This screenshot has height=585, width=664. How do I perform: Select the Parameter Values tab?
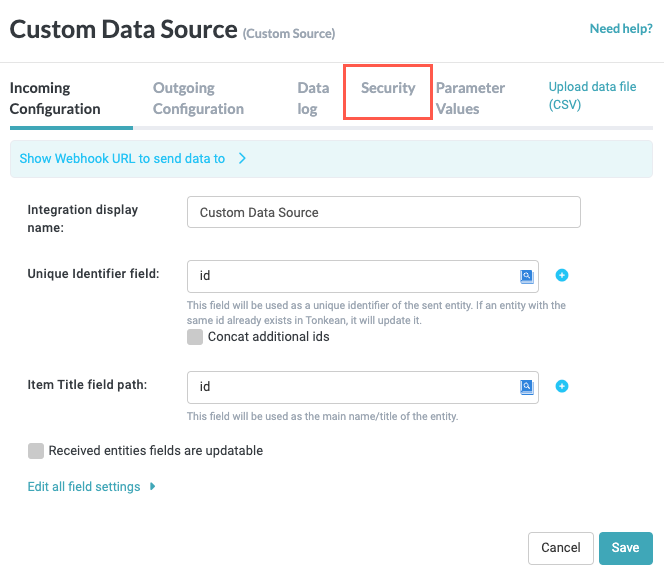point(470,98)
